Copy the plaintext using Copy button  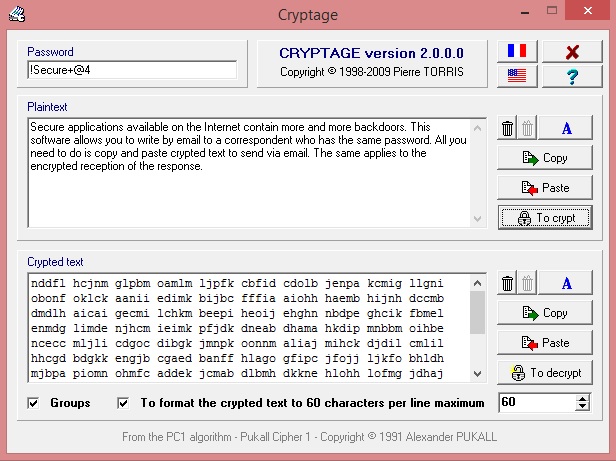pos(544,158)
